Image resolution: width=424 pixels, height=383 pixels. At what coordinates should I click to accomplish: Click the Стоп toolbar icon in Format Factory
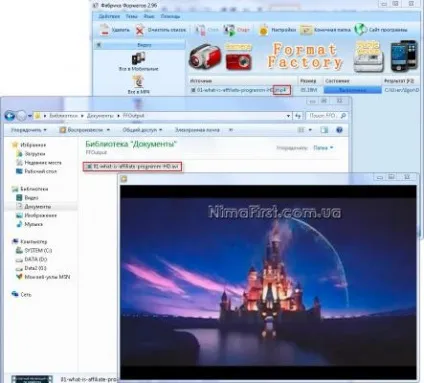[200, 30]
